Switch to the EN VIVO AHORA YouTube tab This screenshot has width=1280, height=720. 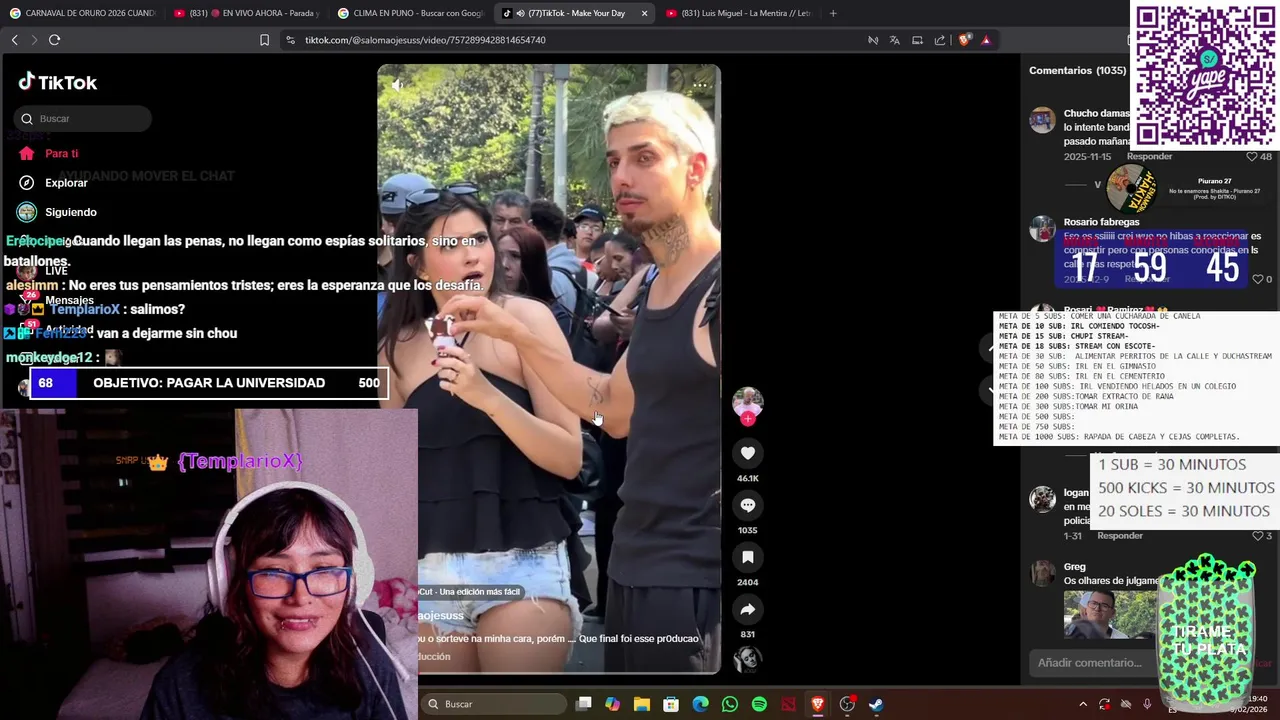pos(246,13)
